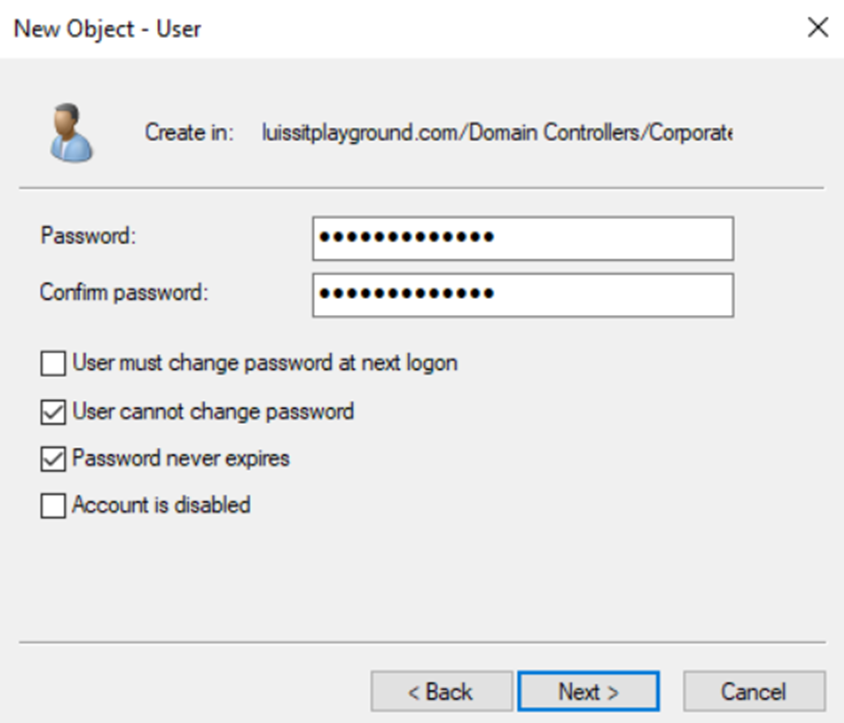The image size is (844, 723).
Task: Uncheck the 'User cannot change password' box
Action: pos(53,412)
